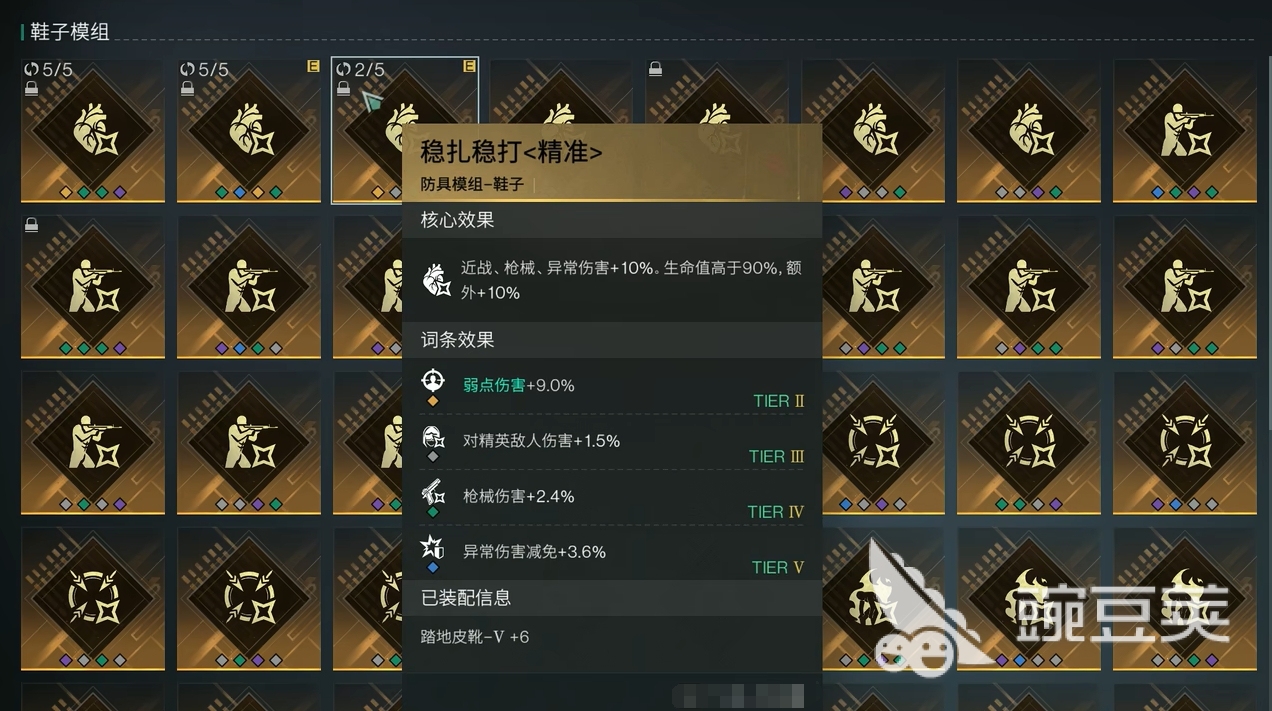
Task: Click the 词条效果 section header
Action: [458, 340]
